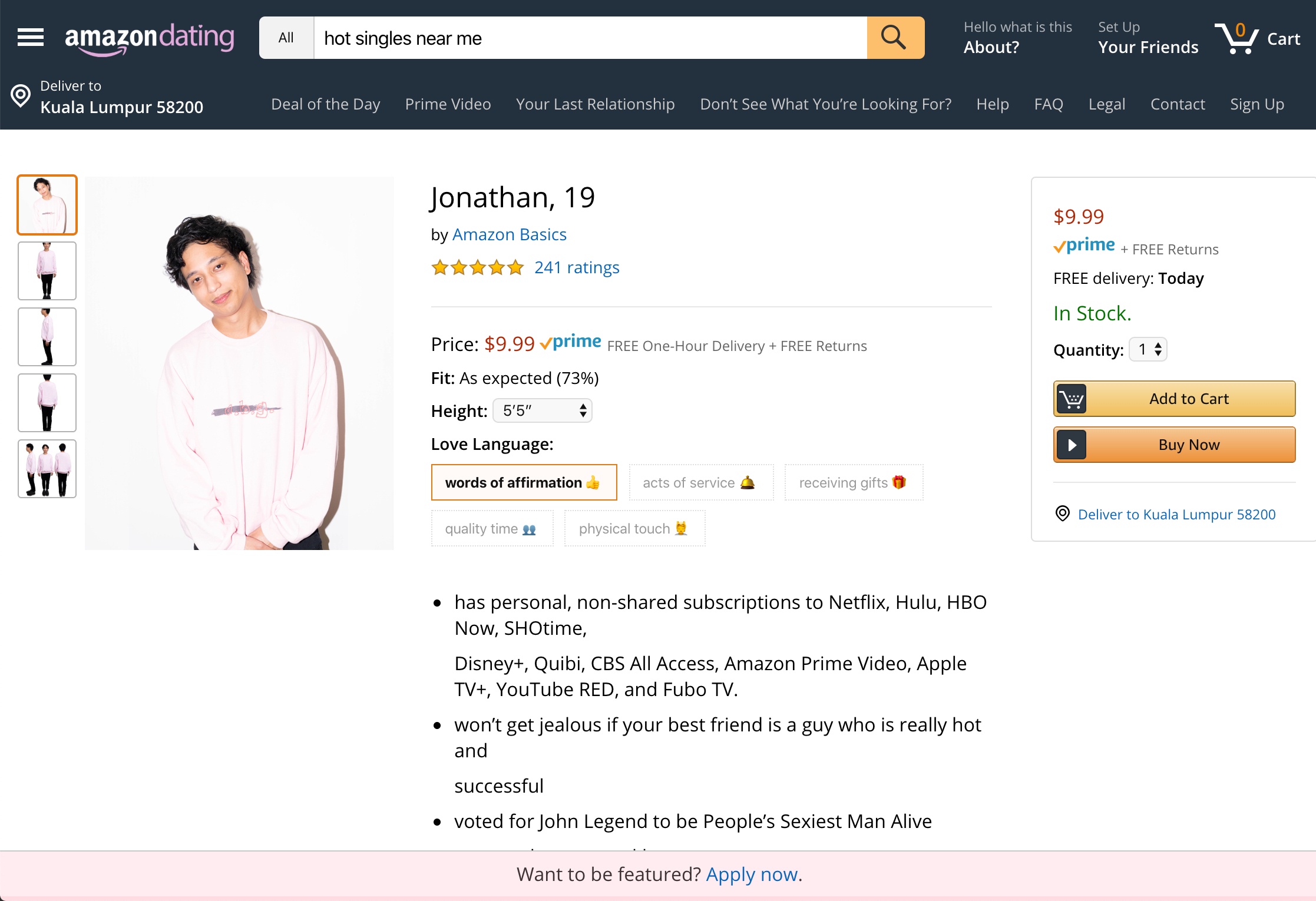Open the hamburger menu icon

coord(31,38)
